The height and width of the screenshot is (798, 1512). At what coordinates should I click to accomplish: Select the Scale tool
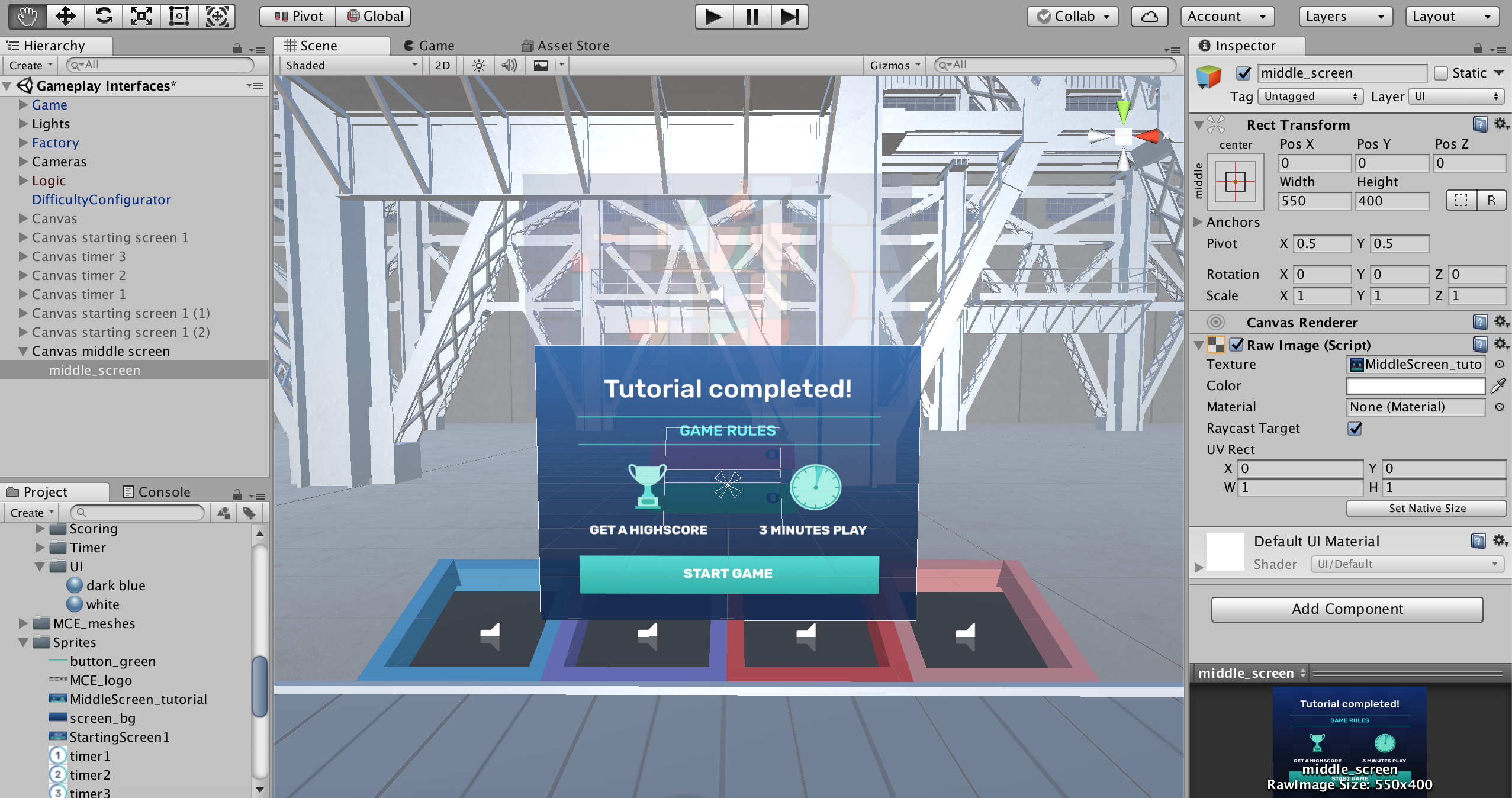pyautogui.click(x=141, y=16)
